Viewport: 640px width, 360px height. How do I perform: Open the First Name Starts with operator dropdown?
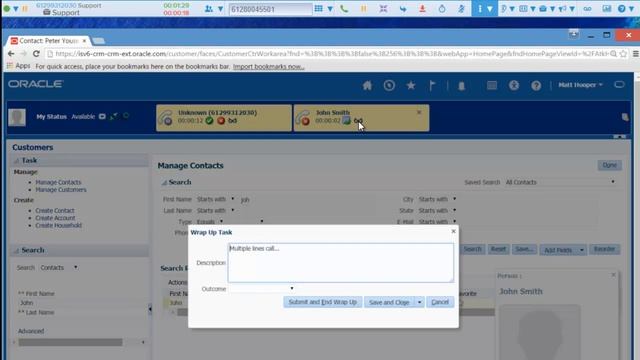click(233, 199)
